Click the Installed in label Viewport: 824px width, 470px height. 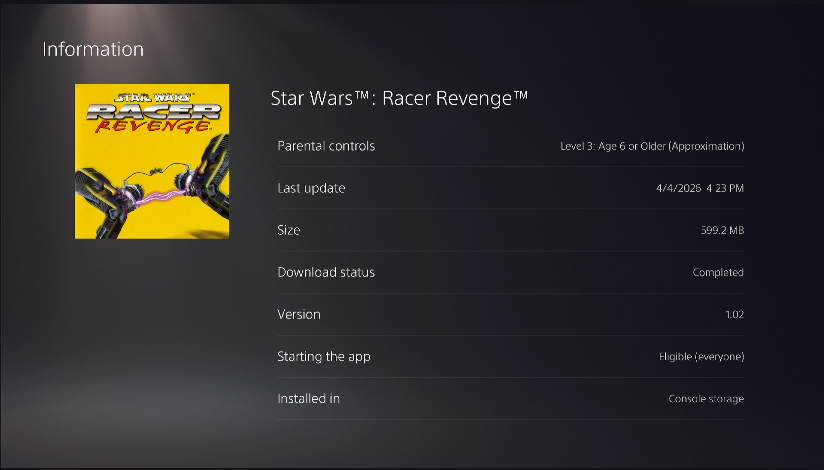(308, 399)
